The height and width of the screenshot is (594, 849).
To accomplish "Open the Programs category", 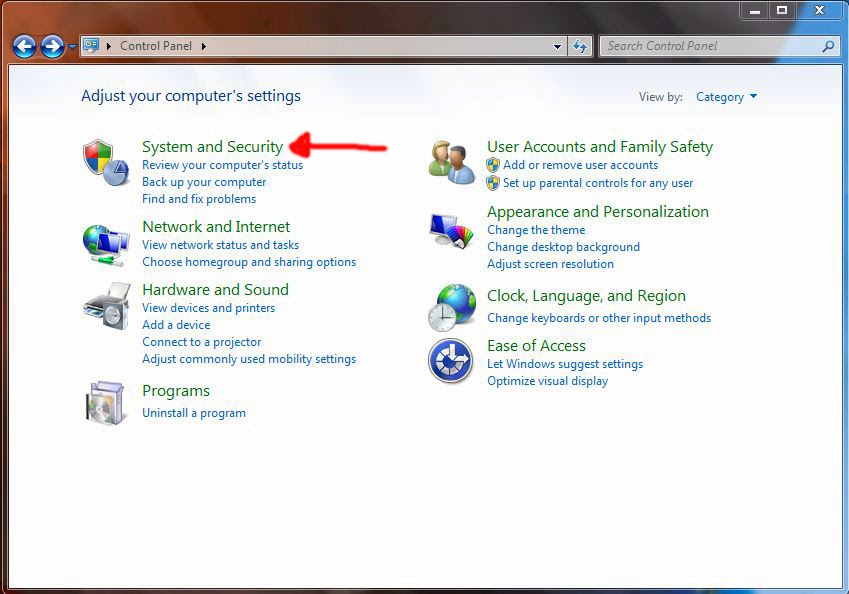I will pos(175,391).
